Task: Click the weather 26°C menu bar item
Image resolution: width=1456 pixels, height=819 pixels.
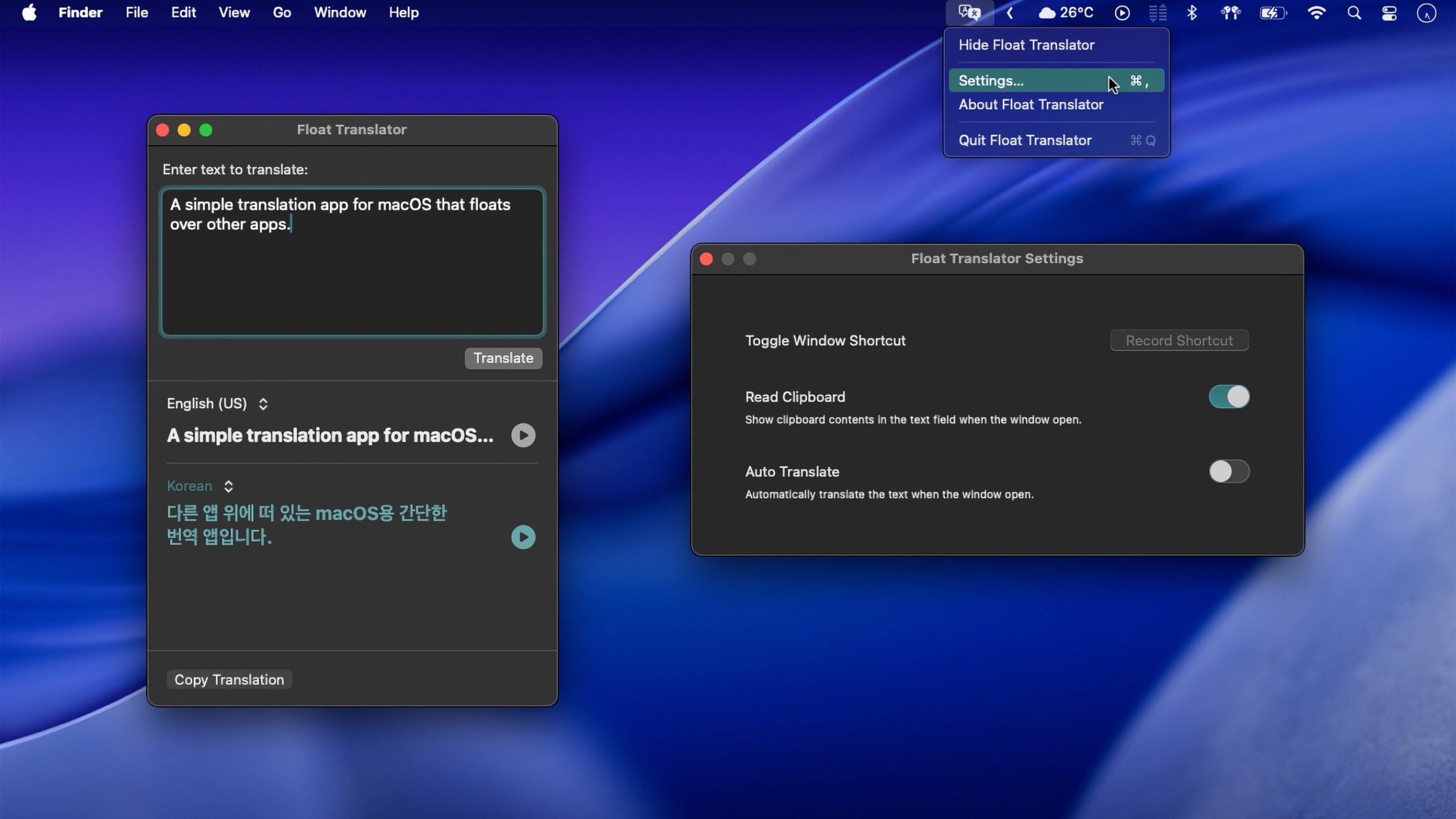Action: tap(1066, 13)
